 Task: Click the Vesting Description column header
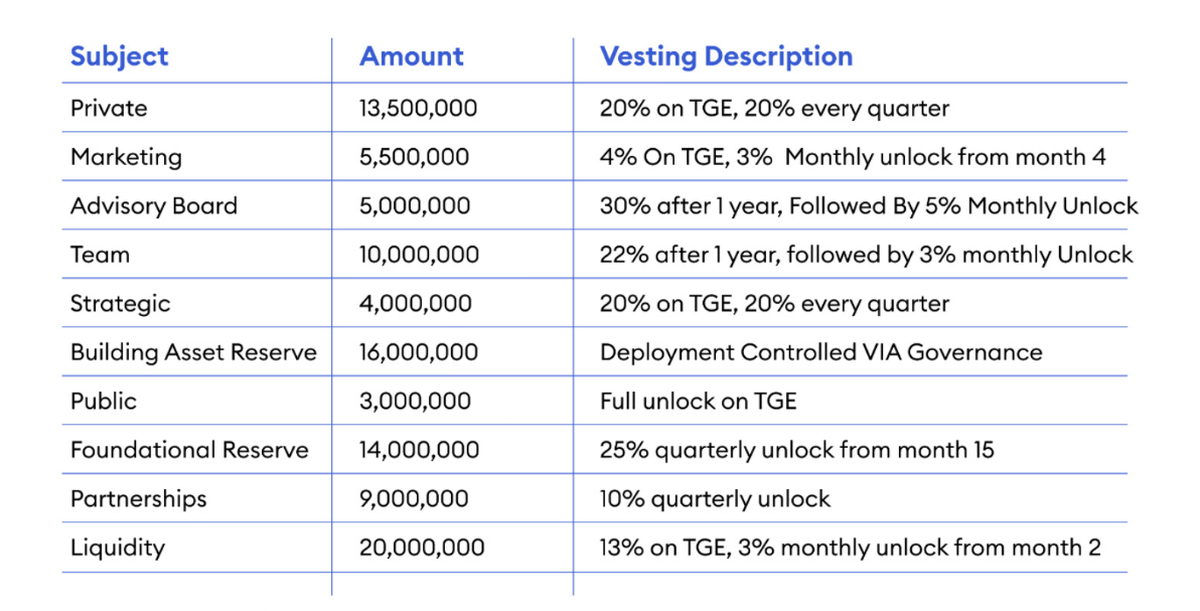pyautogui.click(x=726, y=56)
